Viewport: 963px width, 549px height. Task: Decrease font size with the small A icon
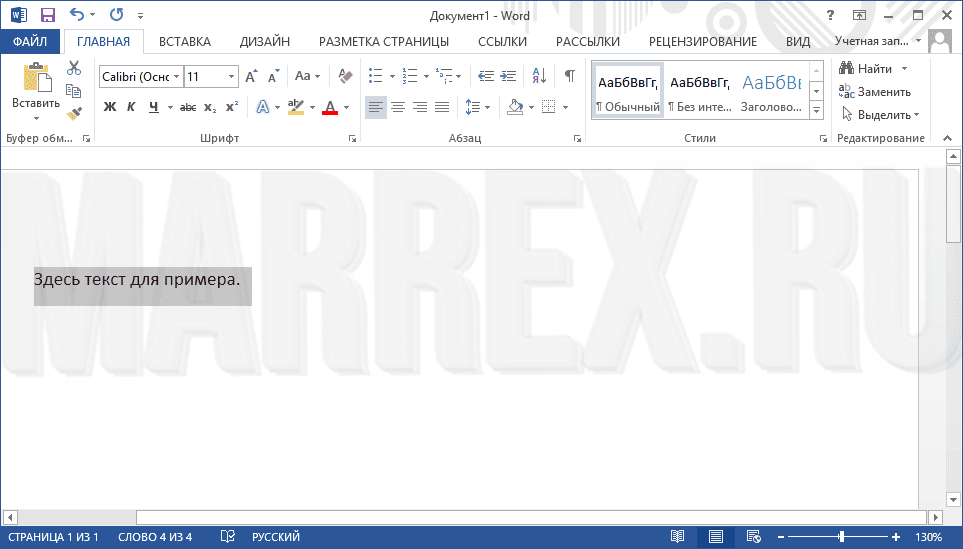coord(273,77)
